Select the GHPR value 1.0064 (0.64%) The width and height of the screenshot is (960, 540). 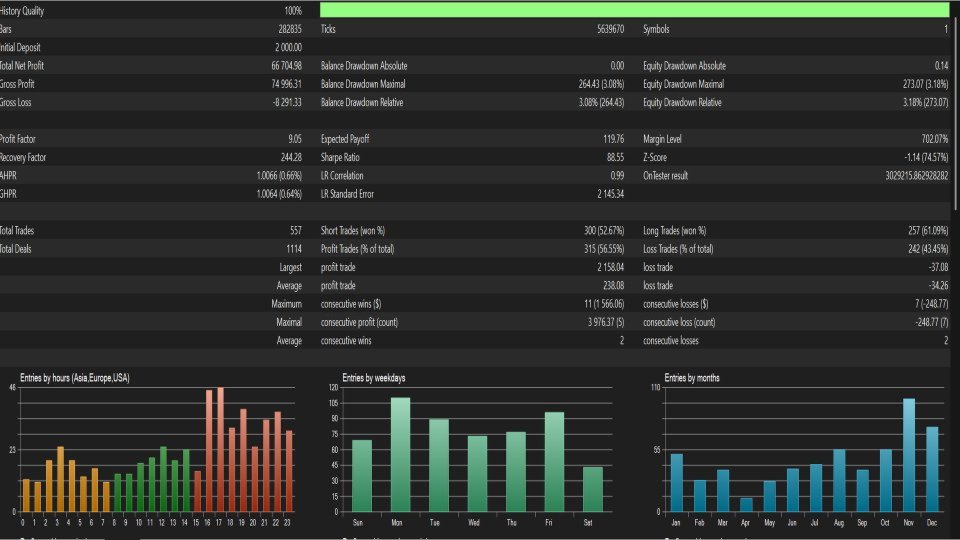[279, 194]
